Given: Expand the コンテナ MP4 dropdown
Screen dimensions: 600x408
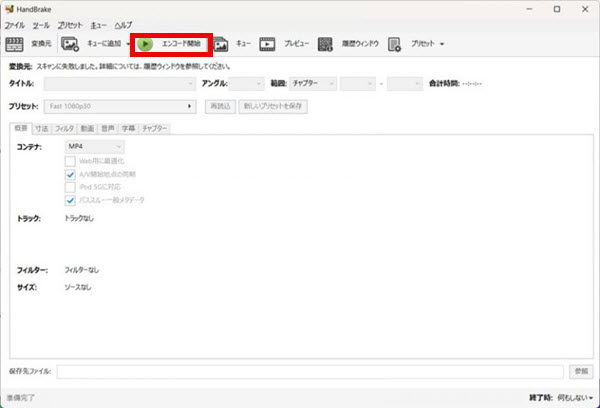Looking at the screenshot, I should point(101,147).
